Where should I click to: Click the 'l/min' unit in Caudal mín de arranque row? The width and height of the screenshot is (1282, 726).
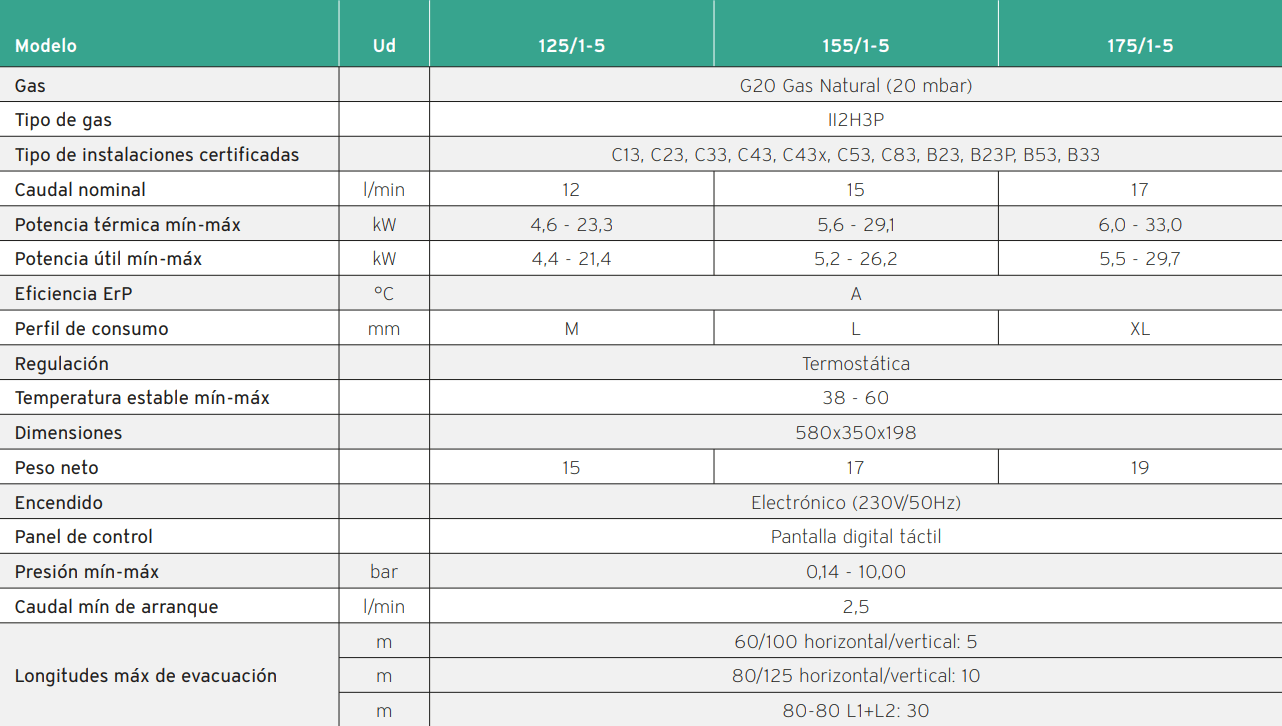(x=384, y=607)
